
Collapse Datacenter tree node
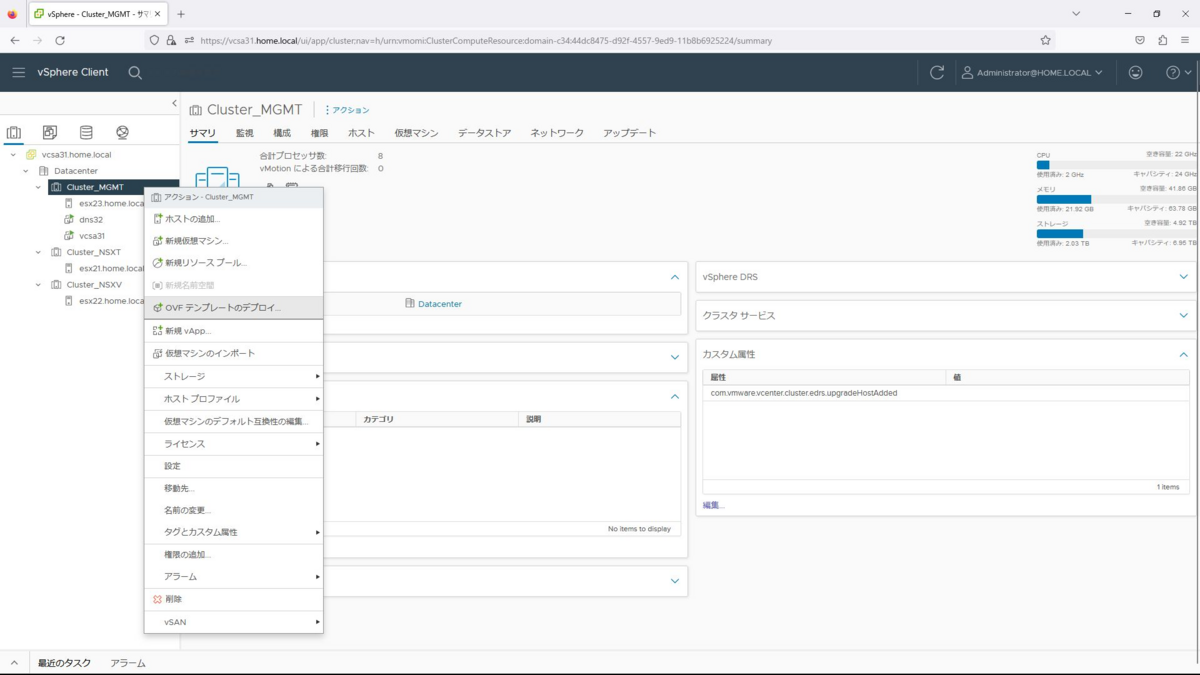click(26, 171)
